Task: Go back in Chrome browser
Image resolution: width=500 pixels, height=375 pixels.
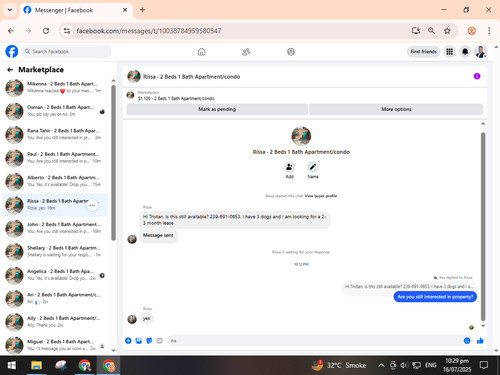Action: pos(11,31)
